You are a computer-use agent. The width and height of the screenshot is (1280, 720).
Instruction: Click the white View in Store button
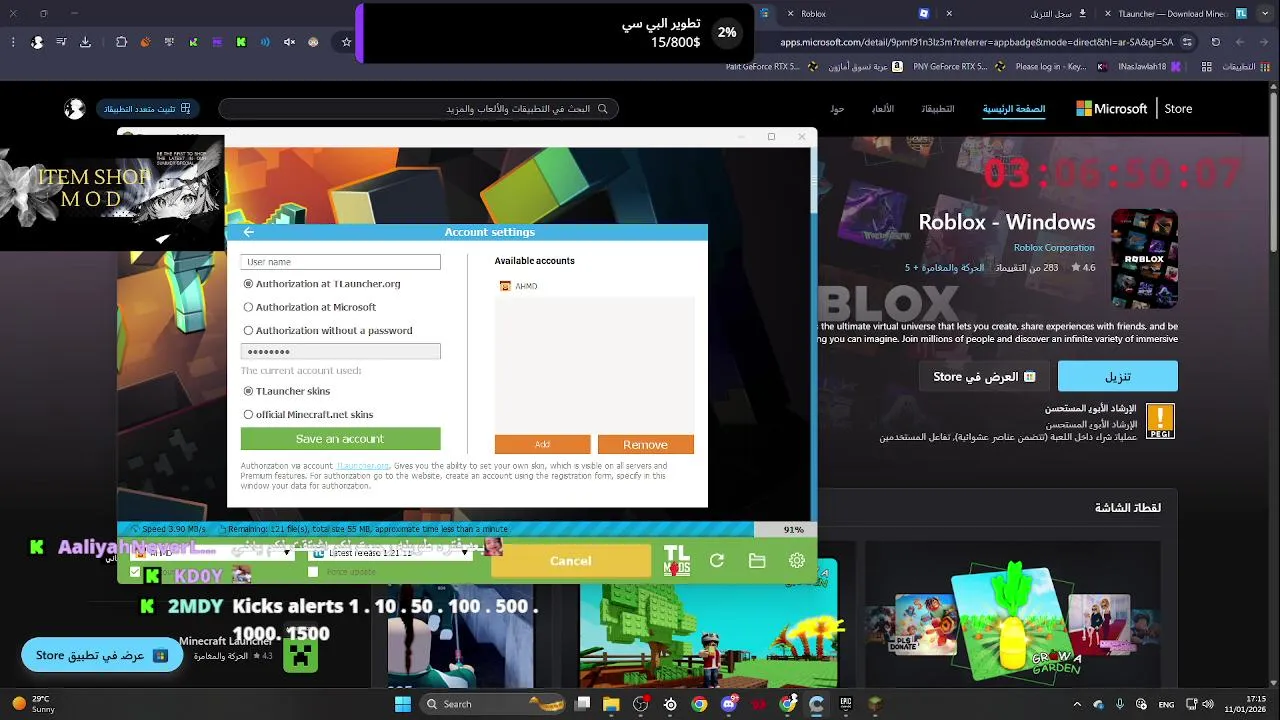point(985,376)
